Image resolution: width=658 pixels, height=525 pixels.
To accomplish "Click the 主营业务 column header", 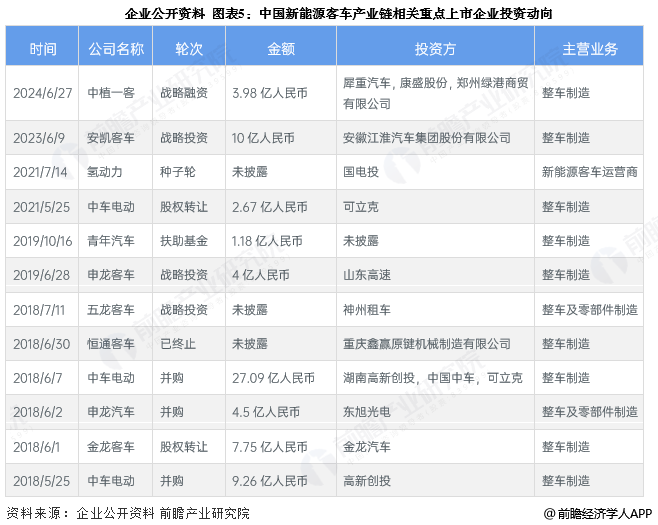I will pyautogui.click(x=589, y=46).
